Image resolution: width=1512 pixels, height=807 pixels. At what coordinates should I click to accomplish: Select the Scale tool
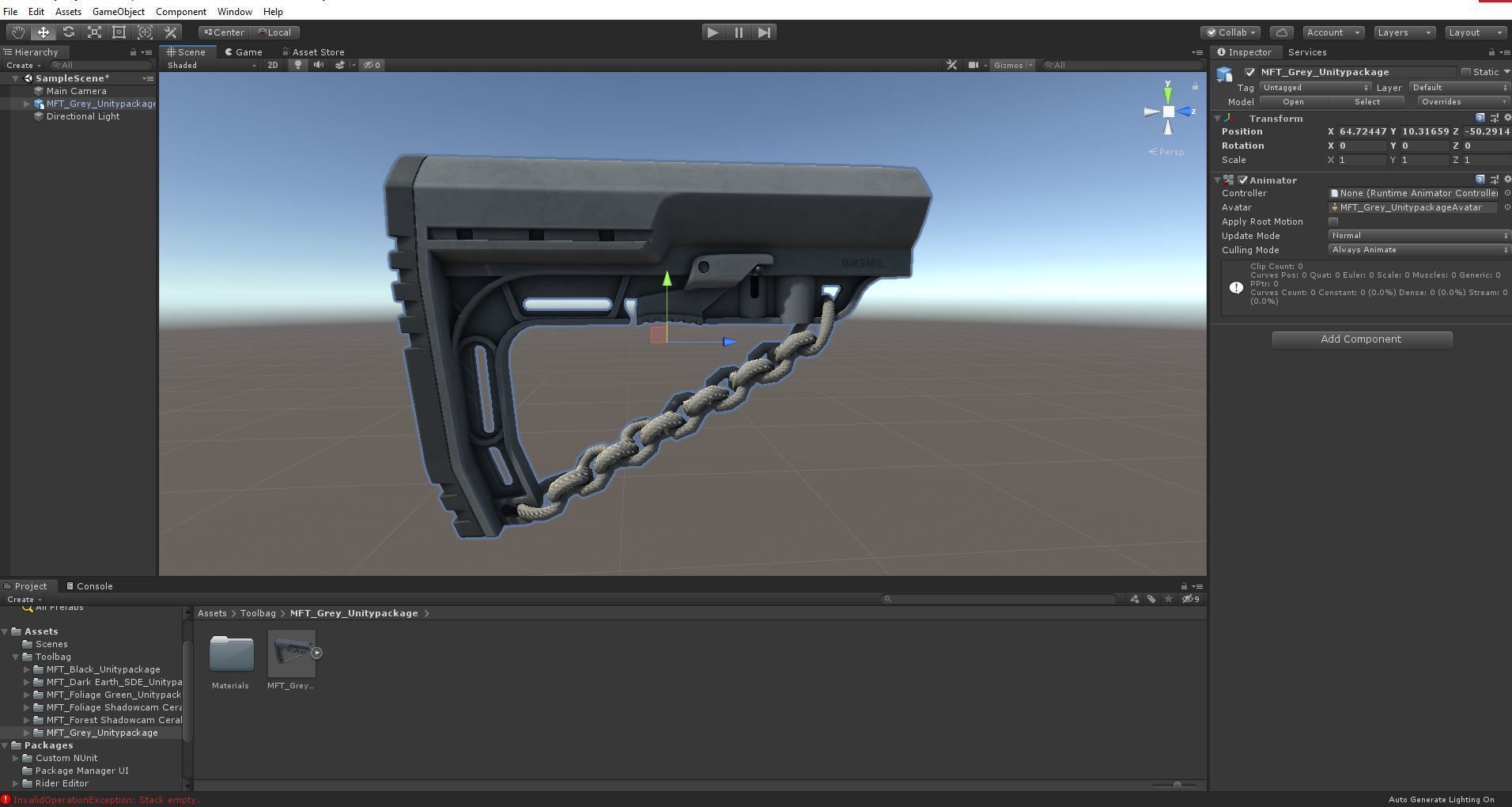pyautogui.click(x=94, y=32)
